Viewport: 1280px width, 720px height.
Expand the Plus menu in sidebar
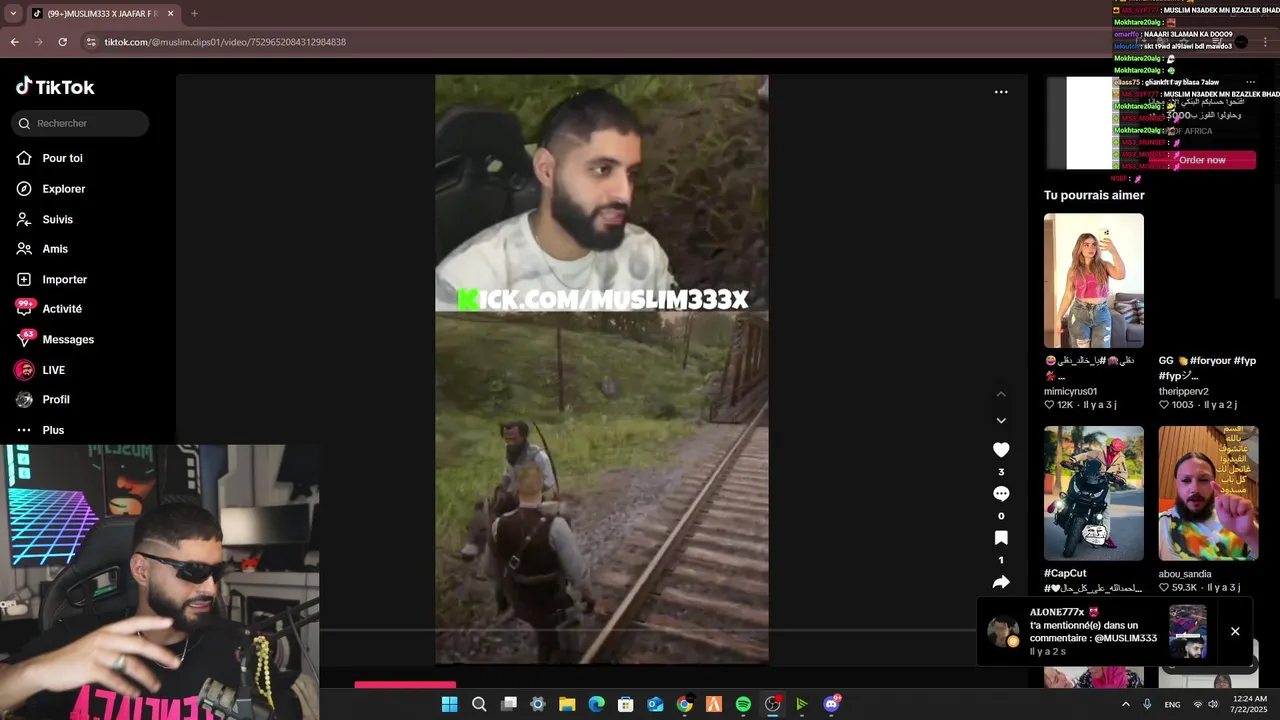coord(53,430)
